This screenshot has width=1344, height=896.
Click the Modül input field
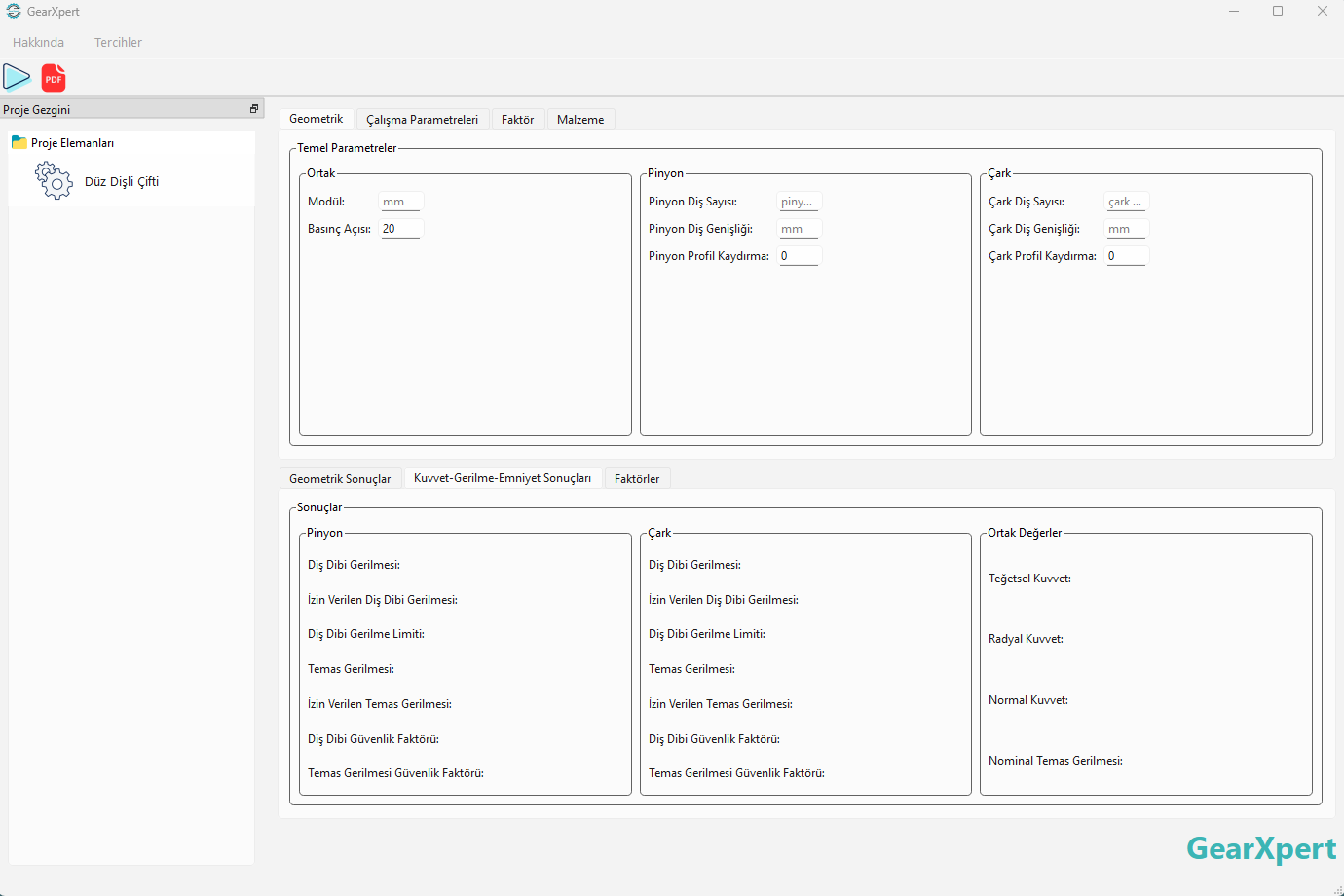[x=400, y=202]
